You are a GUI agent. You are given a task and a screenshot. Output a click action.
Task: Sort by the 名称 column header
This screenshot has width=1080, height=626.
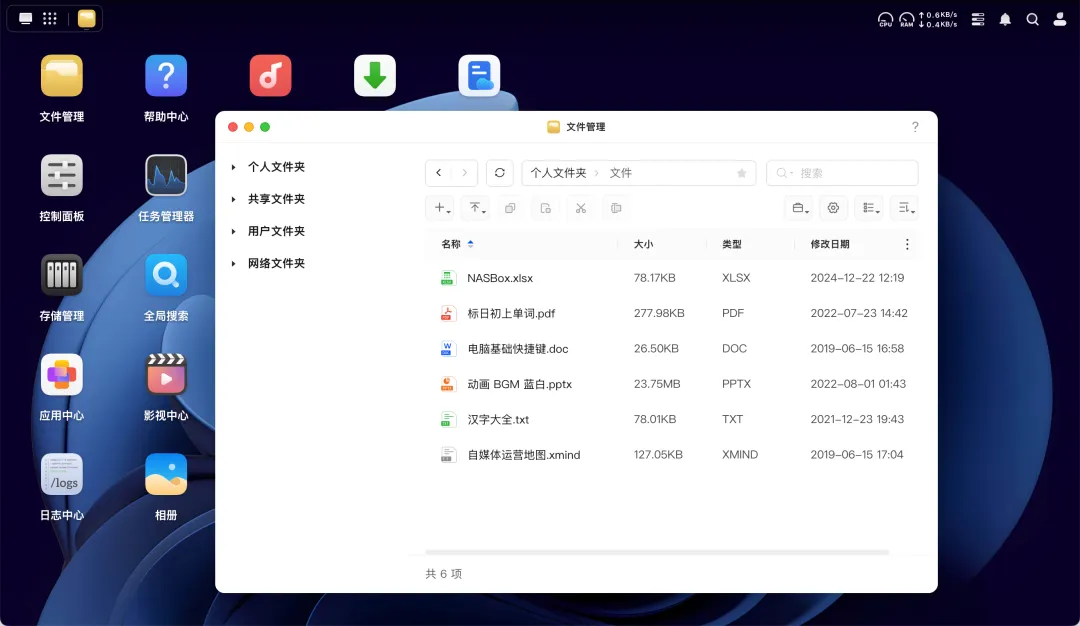tap(451, 244)
